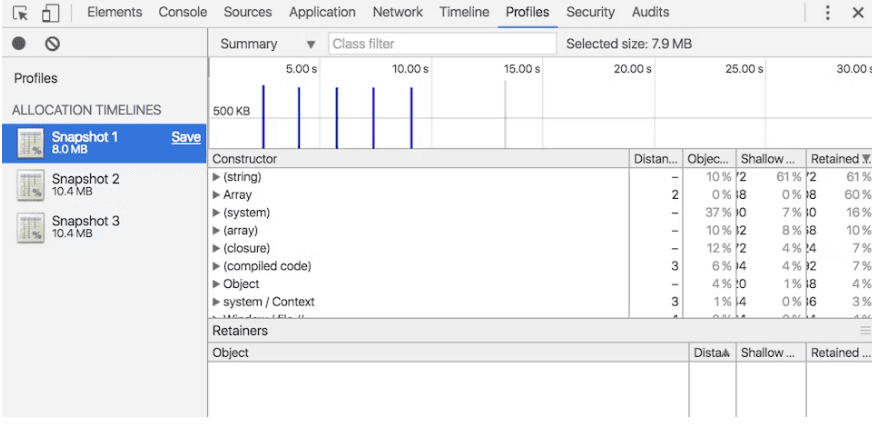
Task: Expand the system / Context row
Action: point(217,302)
